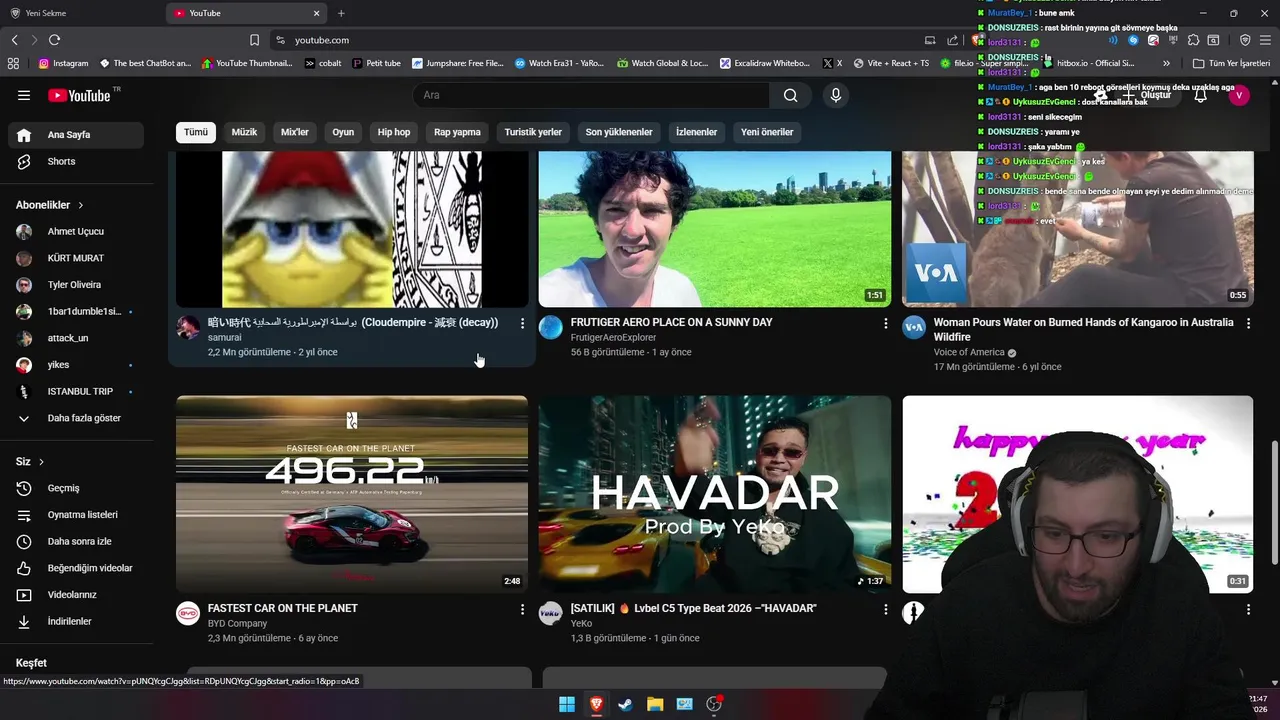Open Daha sonra izle list
Image resolution: width=1280 pixels, height=720 pixels.
click(x=76, y=541)
